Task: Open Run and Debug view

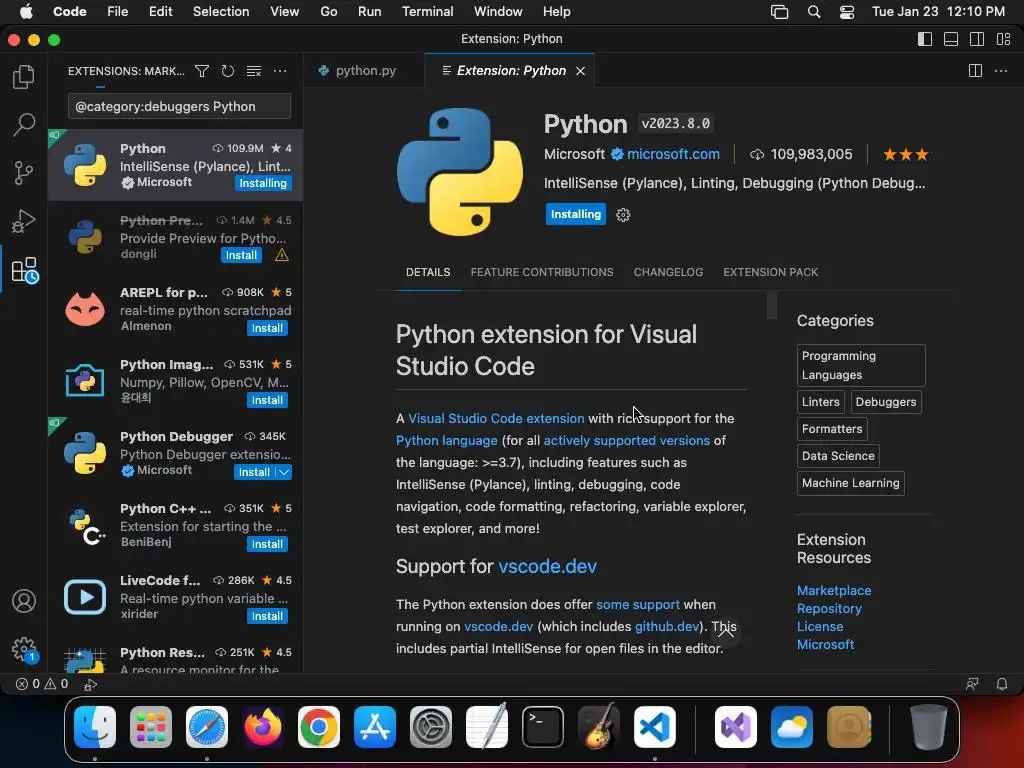Action: tap(24, 221)
